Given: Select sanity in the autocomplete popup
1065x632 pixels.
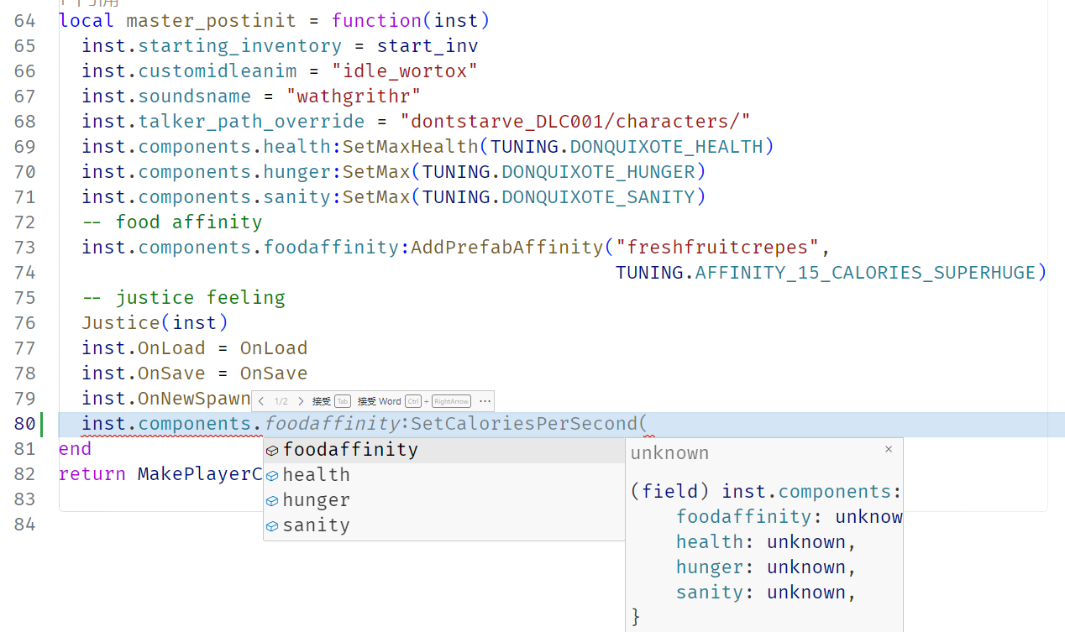Looking at the screenshot, I should [x=316, y=525].
